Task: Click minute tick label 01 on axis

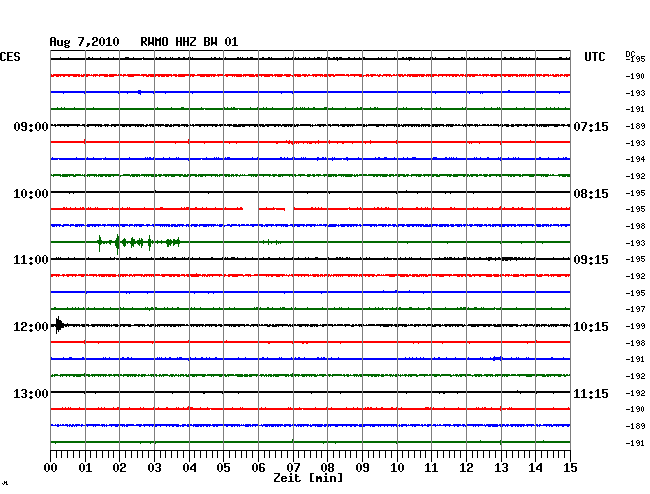Action: point(85,468)
